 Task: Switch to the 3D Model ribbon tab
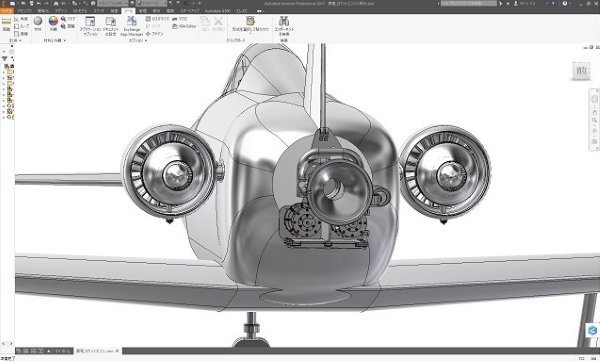80,11
